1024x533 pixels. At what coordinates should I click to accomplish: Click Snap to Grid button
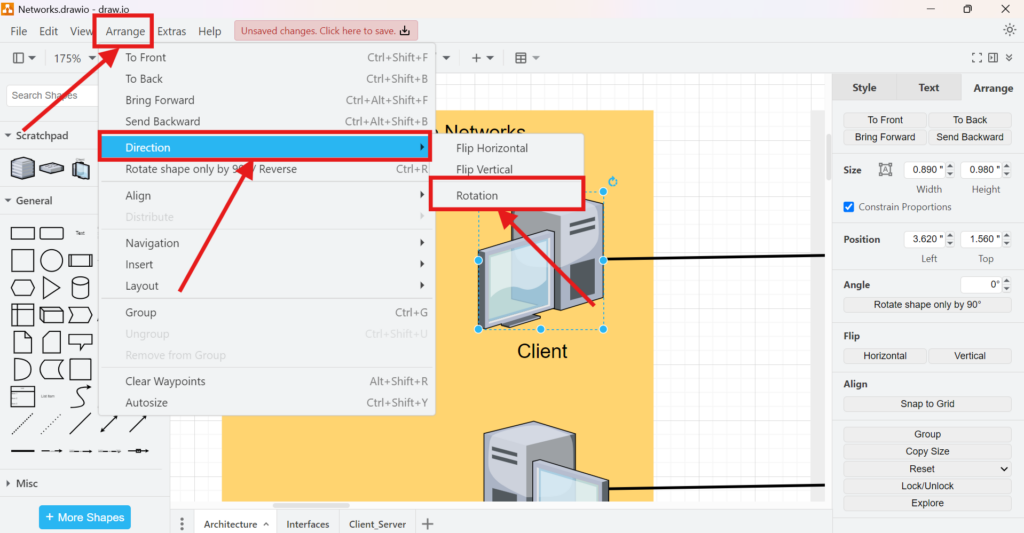[927, 404]
